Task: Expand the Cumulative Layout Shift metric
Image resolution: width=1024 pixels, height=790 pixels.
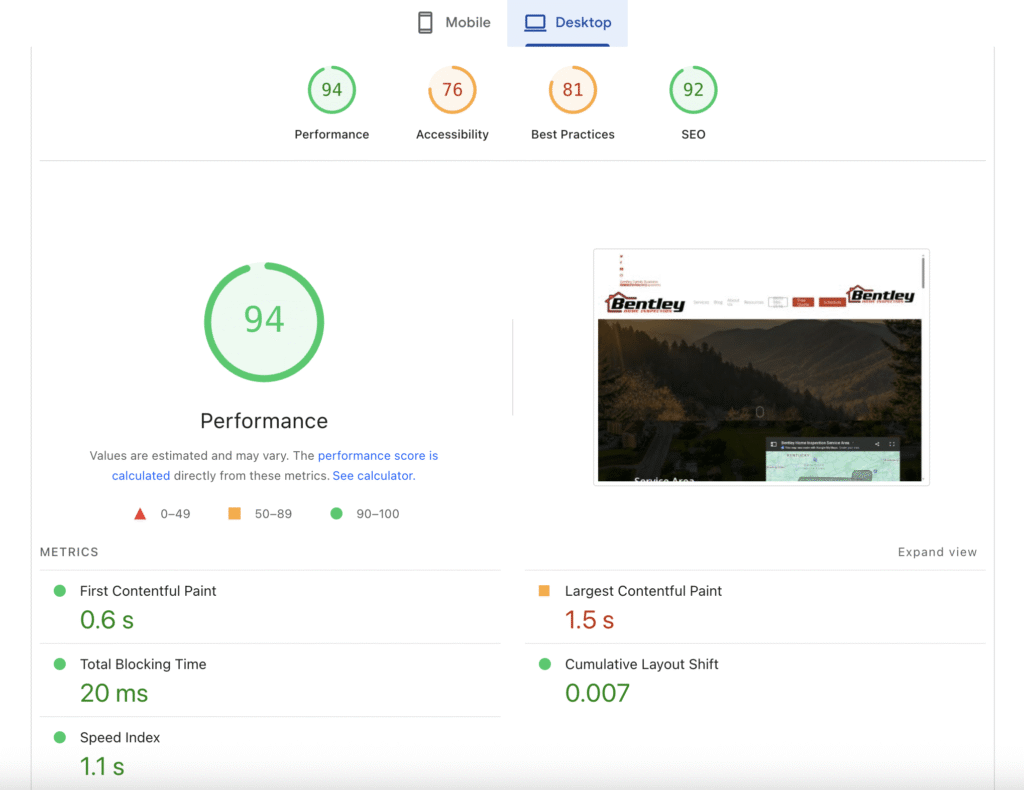Action: (755, 680)
